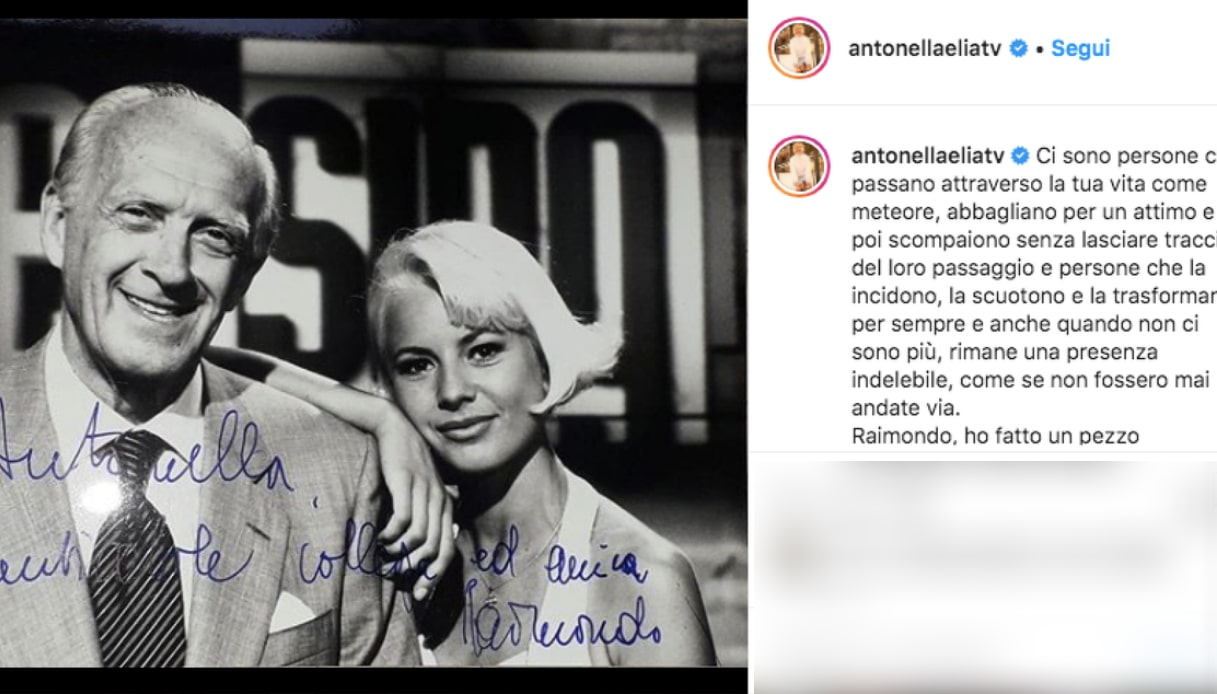Click the avatar next to the caption
This screenshot has width=1217, height=694.
point(799,166)
